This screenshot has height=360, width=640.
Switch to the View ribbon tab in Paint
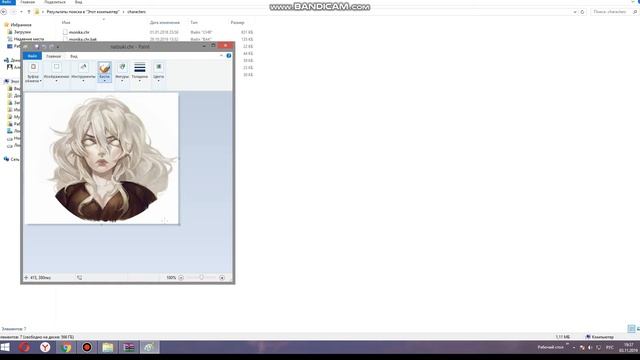73,56
